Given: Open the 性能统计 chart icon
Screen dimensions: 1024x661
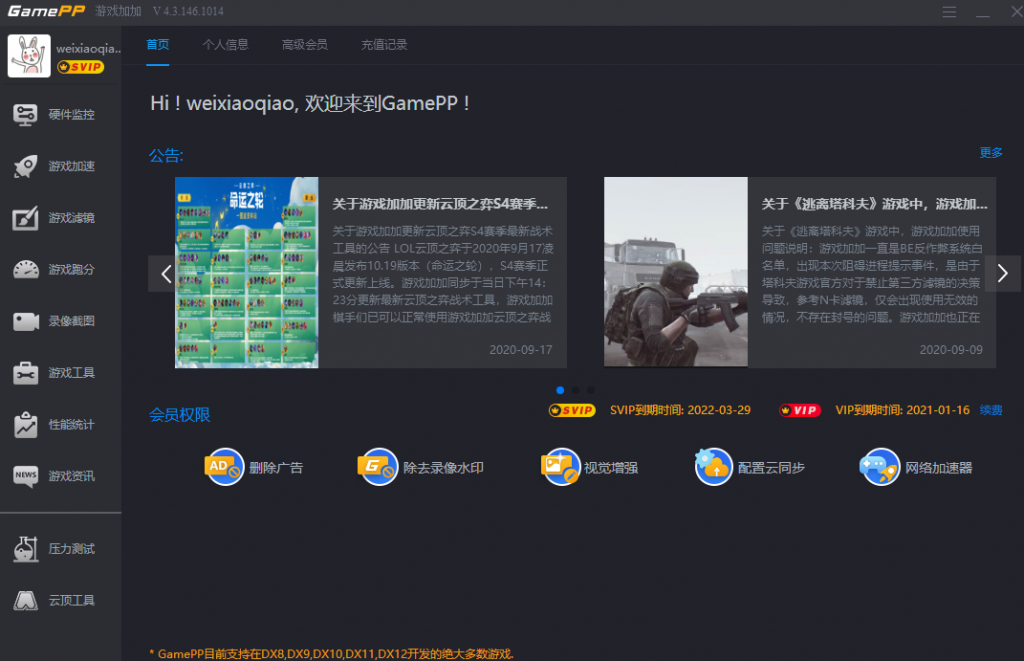Looking at the screenshot, I should (x=25, y=425).
